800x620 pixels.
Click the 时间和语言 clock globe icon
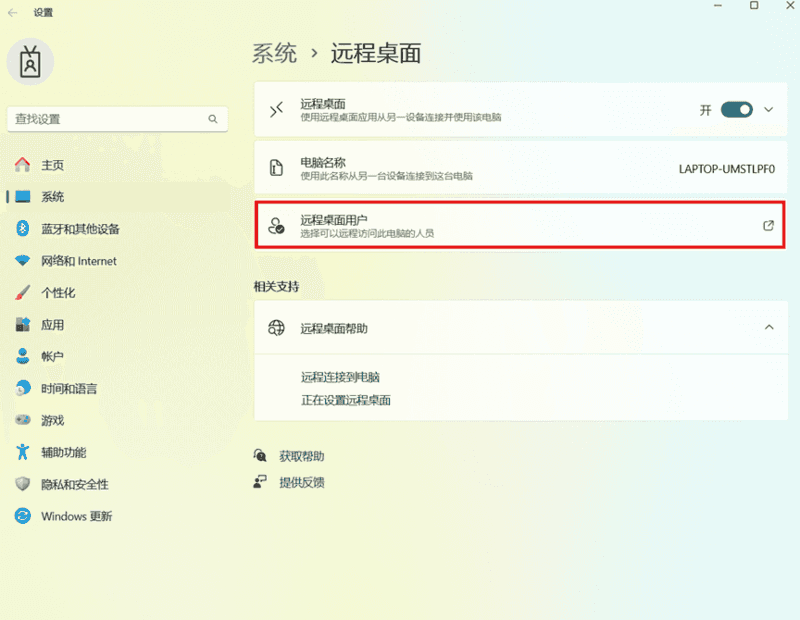[x=22, y=388]
